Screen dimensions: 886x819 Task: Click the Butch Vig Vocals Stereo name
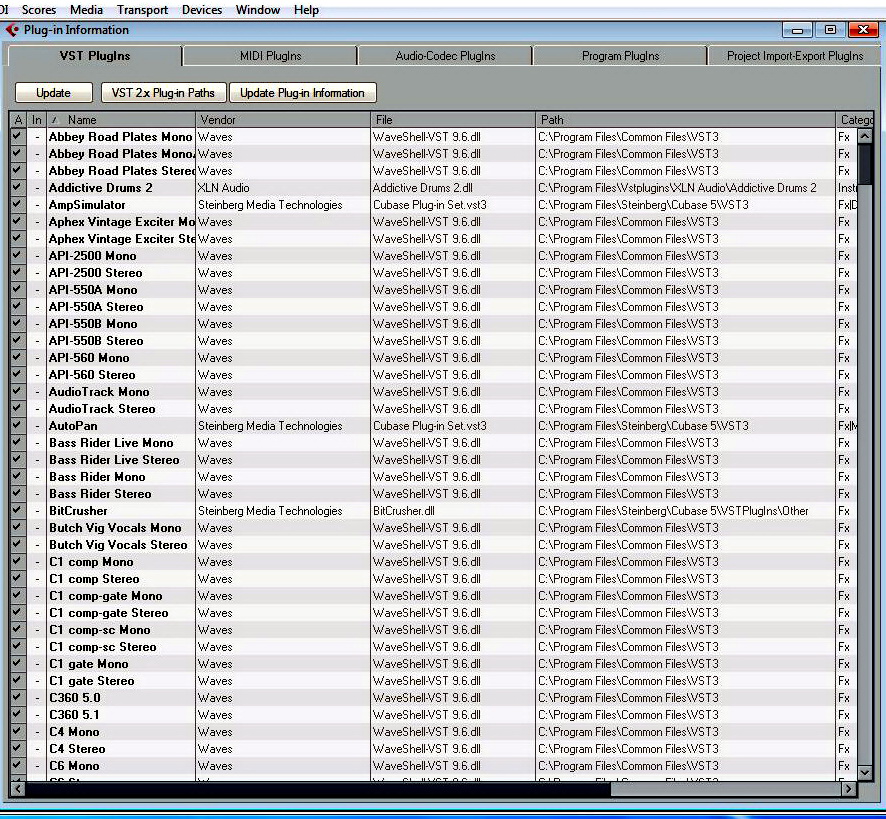pos(118,545)
